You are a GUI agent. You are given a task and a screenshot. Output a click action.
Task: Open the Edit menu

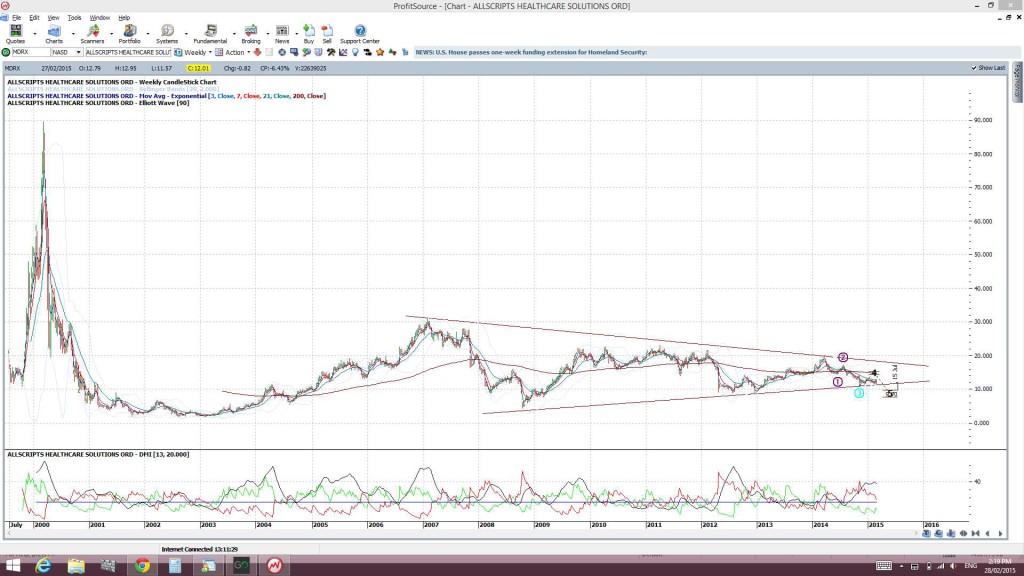34,18
